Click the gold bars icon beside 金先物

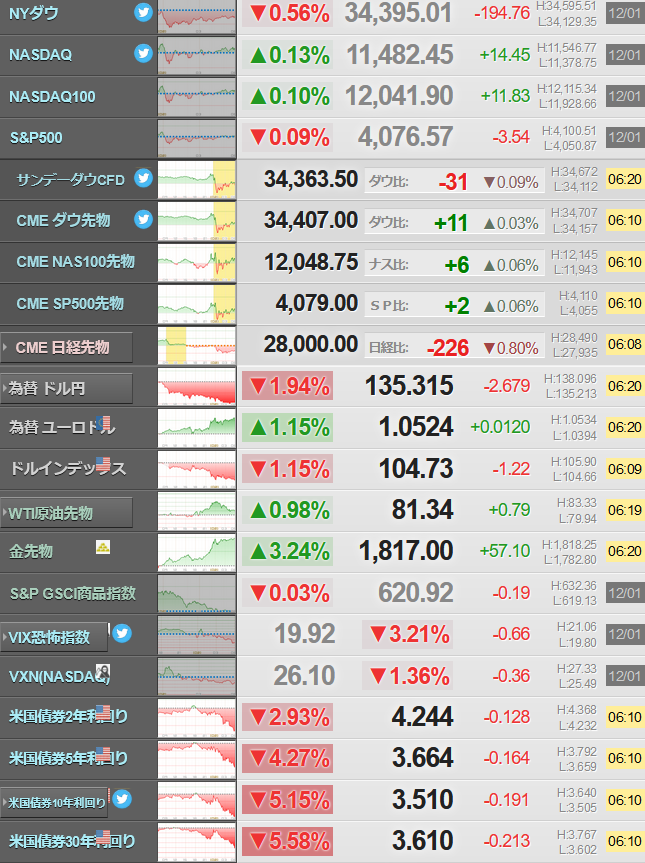[103, 547]
